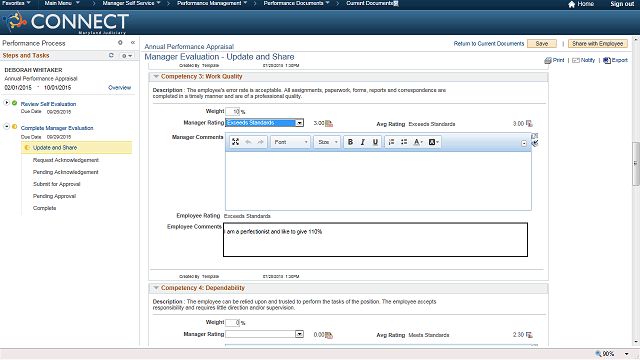Open the Performance Management breadcrumb menu
The image size is (640, 360).
212,3
